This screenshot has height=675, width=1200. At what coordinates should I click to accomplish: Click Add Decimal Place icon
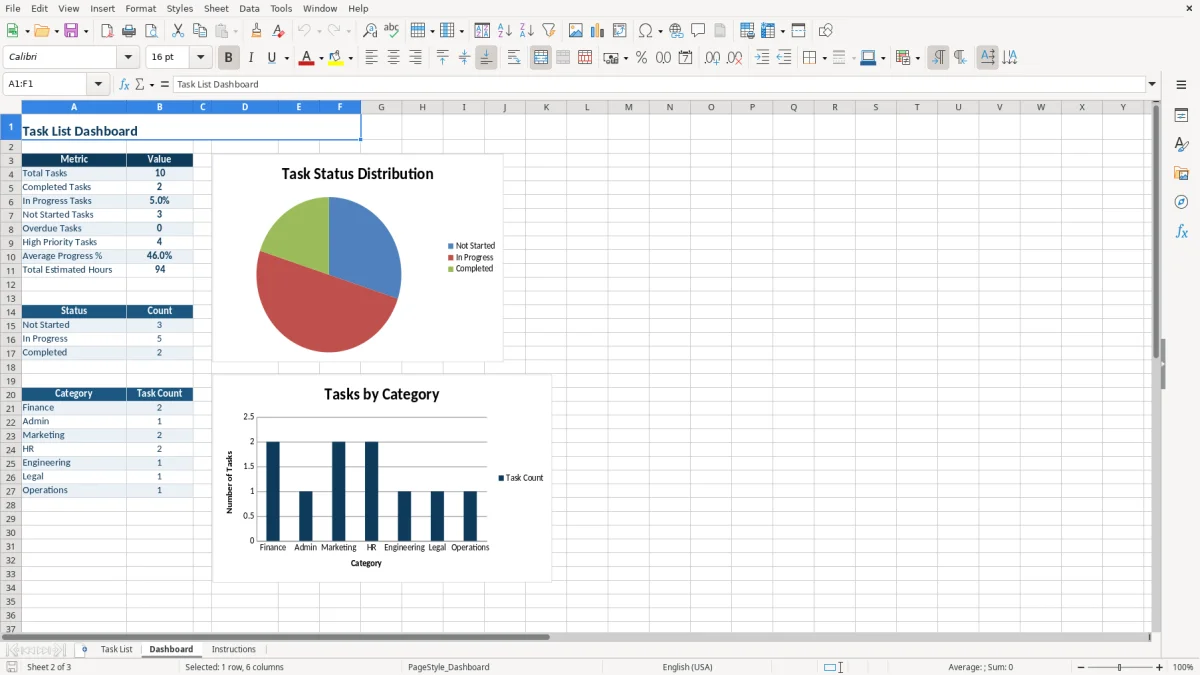(x=712, y=58)
